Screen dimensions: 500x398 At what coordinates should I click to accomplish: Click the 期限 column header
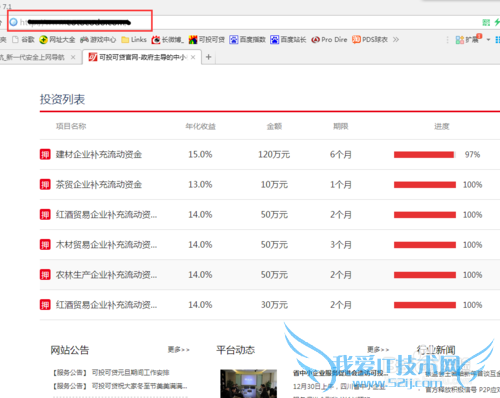[x=341, y=126]
